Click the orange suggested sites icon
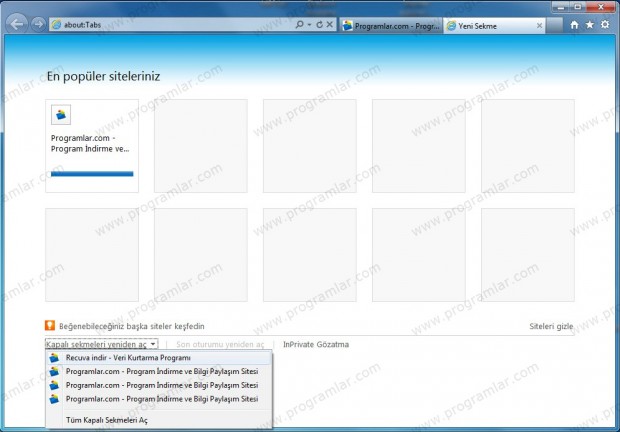 pos(50,325)
